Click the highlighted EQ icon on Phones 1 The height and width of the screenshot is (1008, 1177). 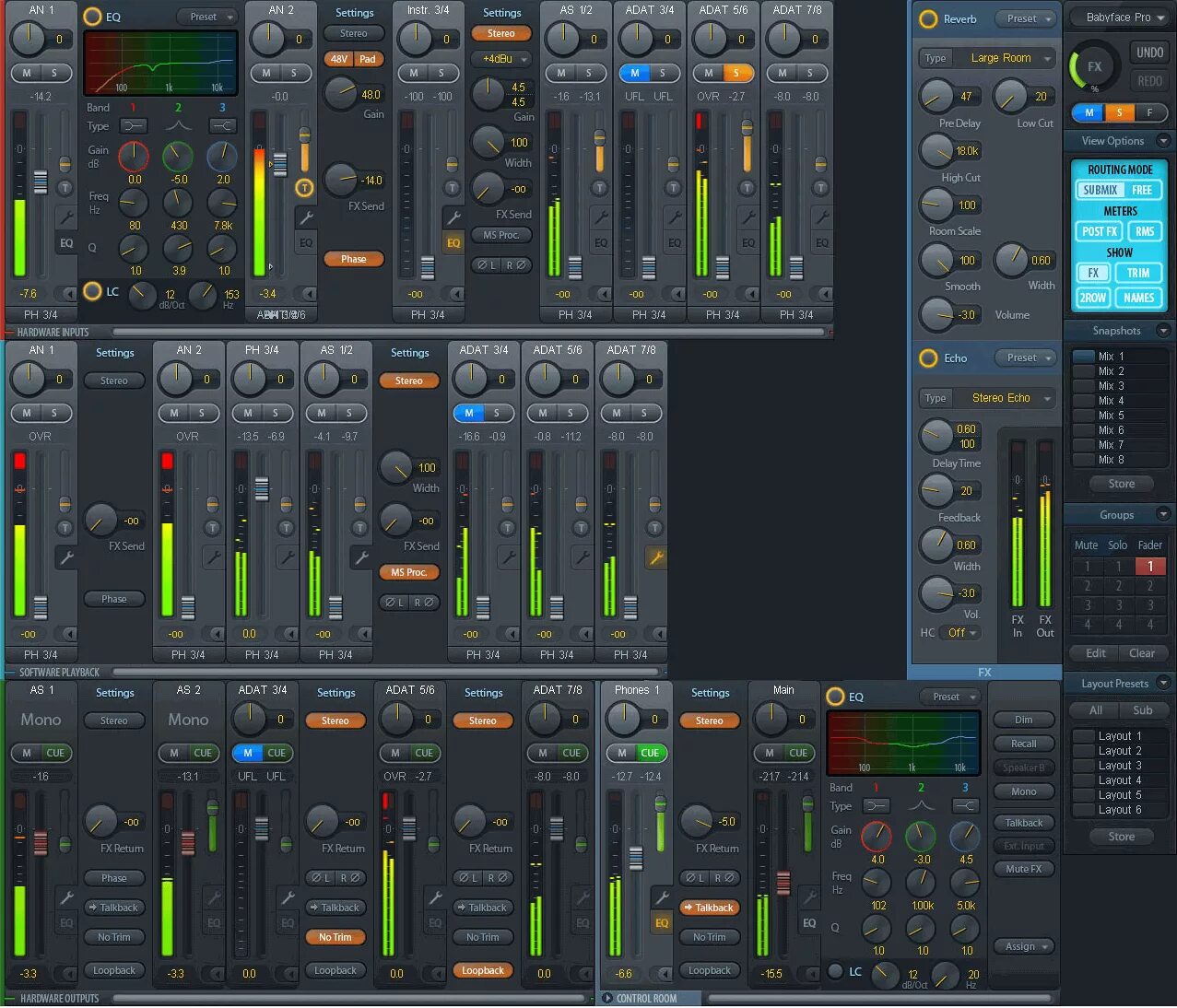(662, 922)
